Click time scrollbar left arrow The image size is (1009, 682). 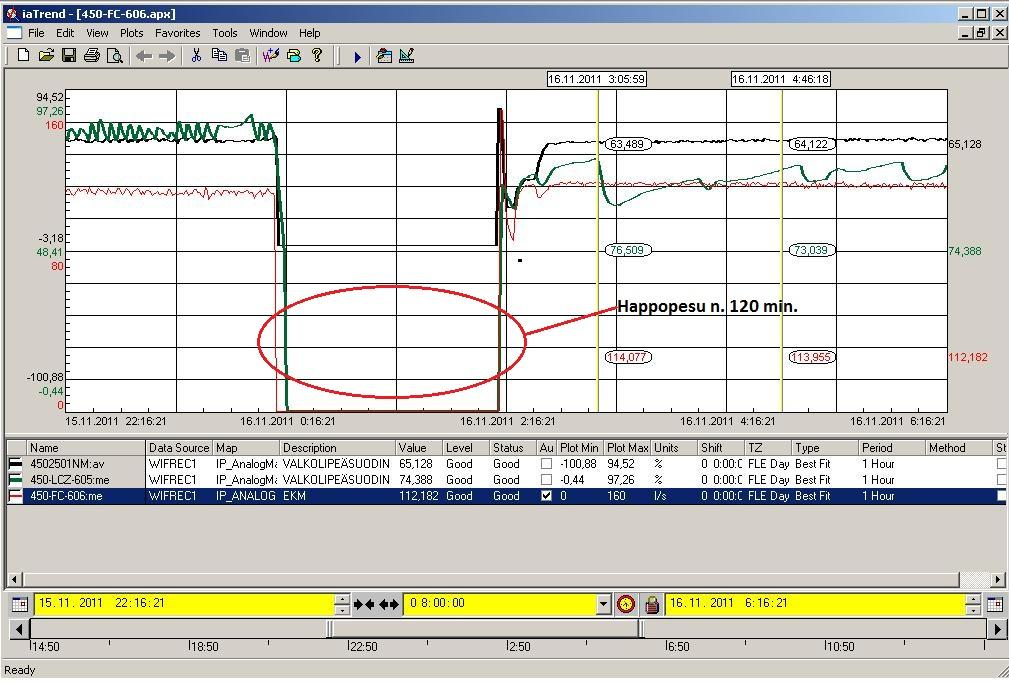19,629
